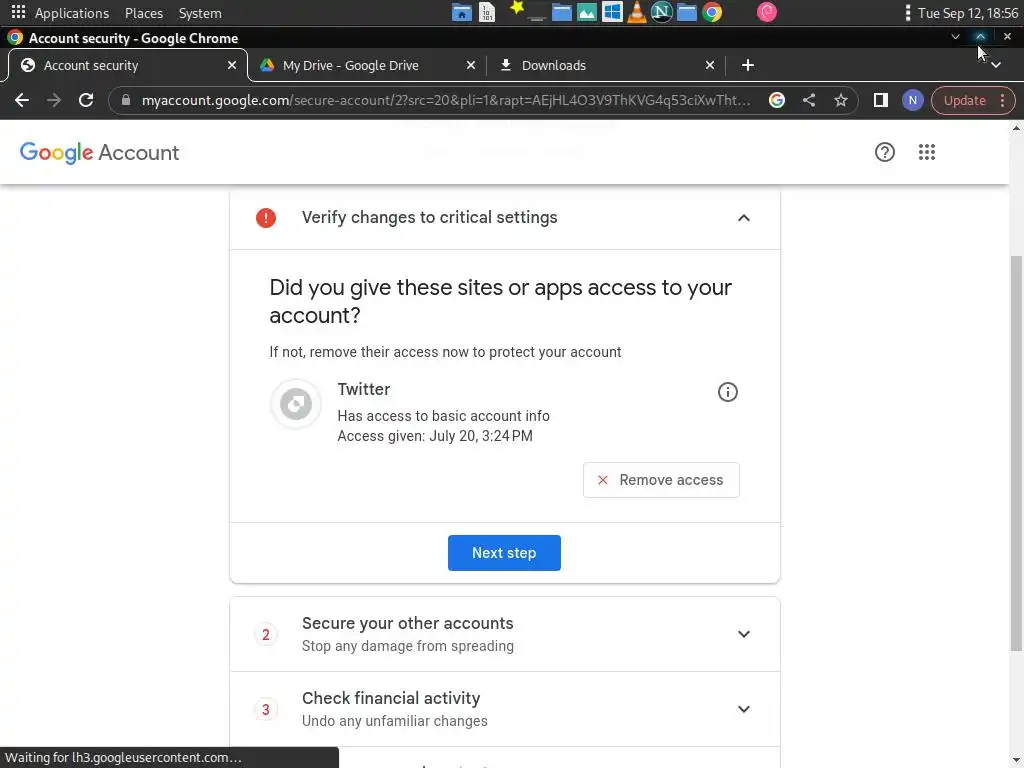Click the panel vertical dots handle
This screenshot has height=768, width=1024.
click(x=907, y=12)
